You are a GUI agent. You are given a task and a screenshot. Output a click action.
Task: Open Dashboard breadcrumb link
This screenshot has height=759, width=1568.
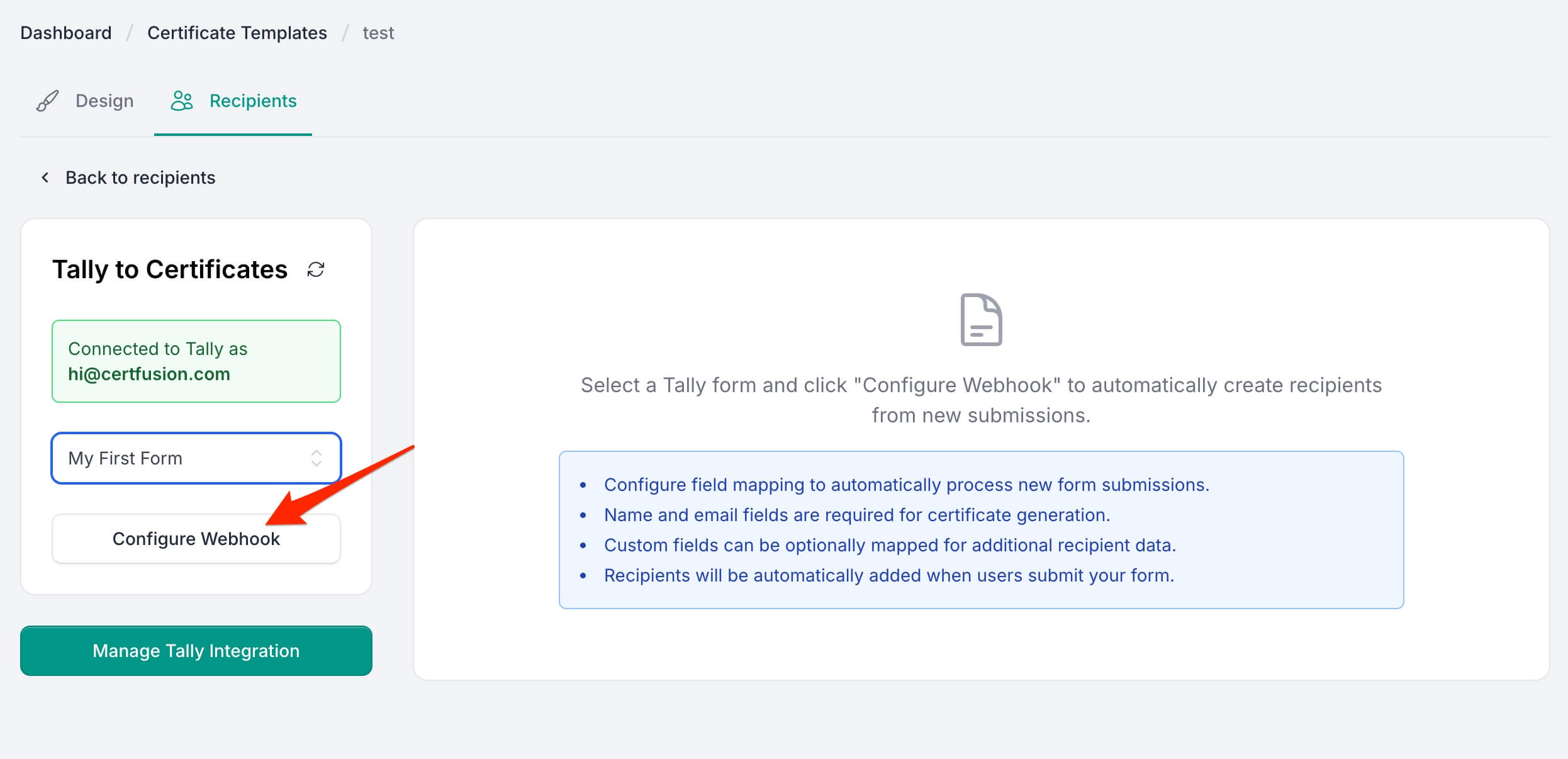(x=66, y=33)
